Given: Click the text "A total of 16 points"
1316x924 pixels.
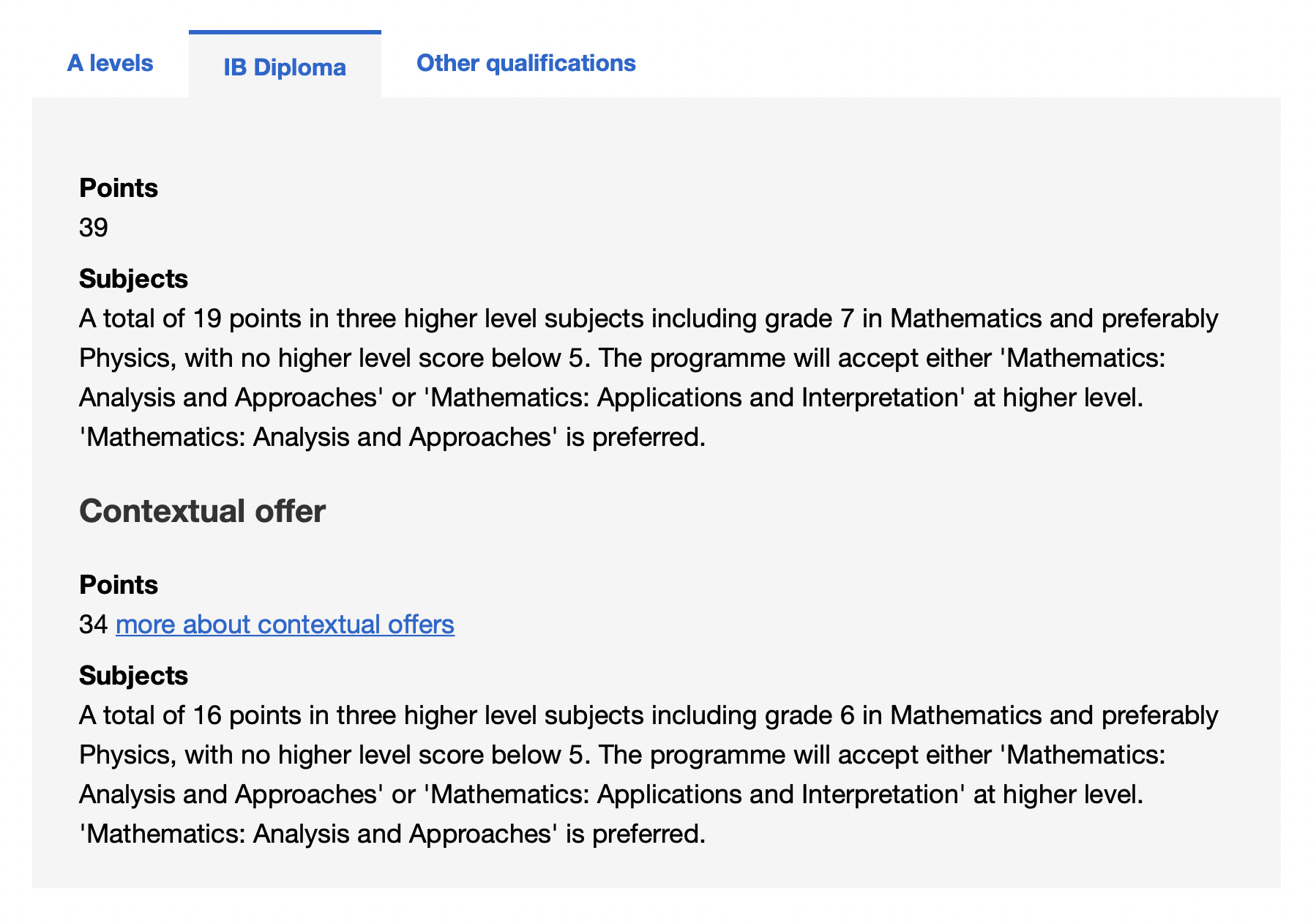Looking at the screenshot, I should (x=190, y=715).
